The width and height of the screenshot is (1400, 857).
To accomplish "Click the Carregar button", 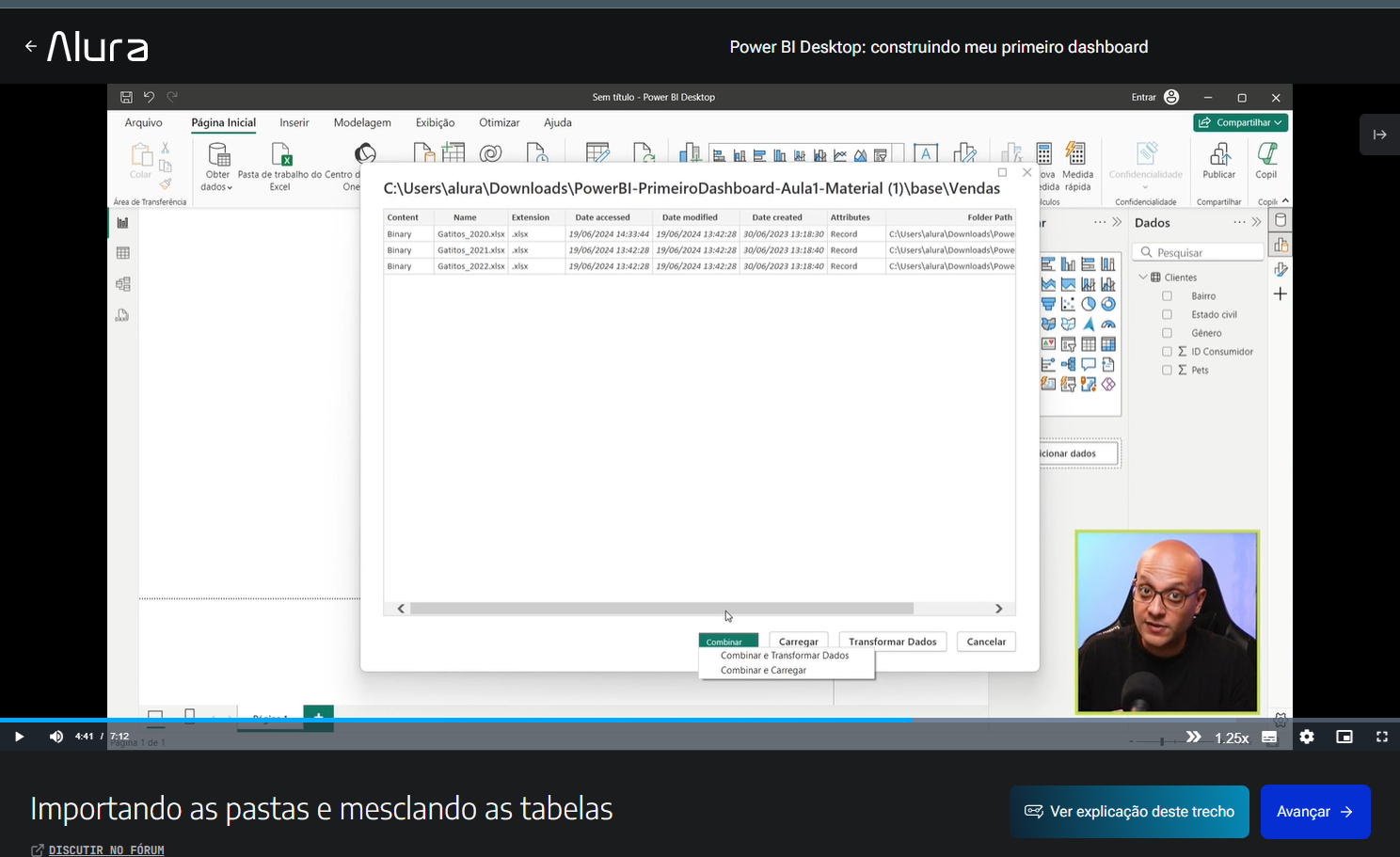I will coord(799,642).
